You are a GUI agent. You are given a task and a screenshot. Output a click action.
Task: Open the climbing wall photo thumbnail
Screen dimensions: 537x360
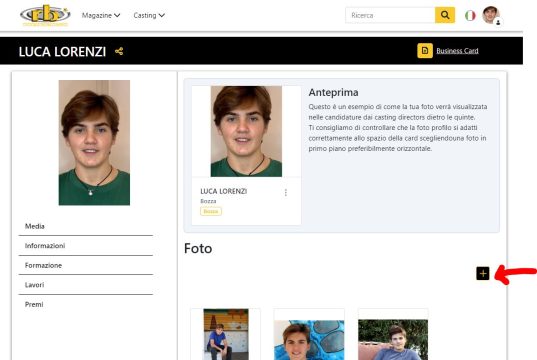coord(226,334)
